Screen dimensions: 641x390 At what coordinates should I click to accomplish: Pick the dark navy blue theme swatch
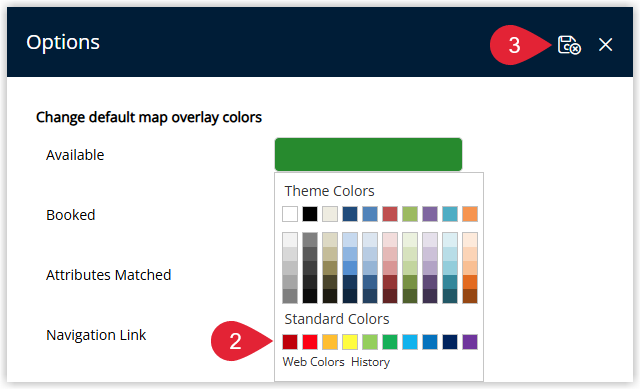pyautogui.click(x=350, y=214)
